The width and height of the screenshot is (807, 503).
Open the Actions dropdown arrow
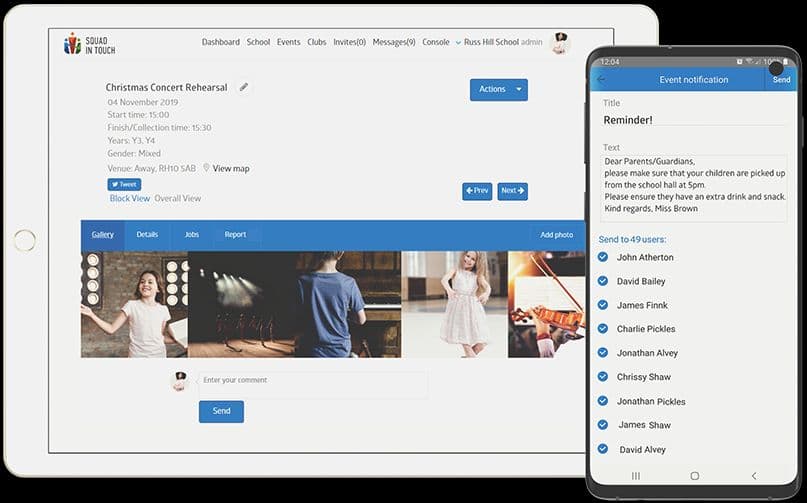tap(519, 89)
